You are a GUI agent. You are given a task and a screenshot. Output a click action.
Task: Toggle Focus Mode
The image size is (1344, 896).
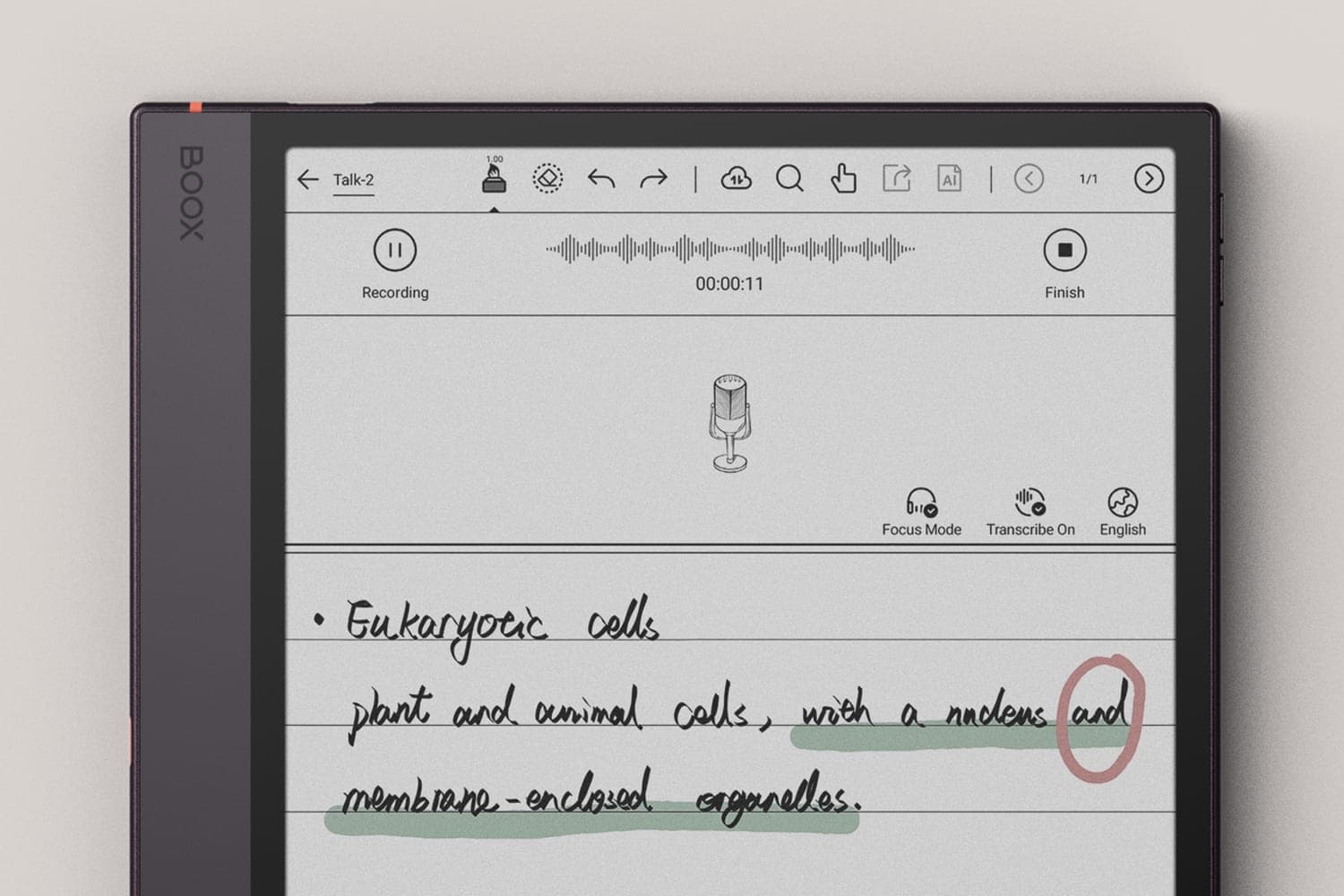[x=921, y=512]
